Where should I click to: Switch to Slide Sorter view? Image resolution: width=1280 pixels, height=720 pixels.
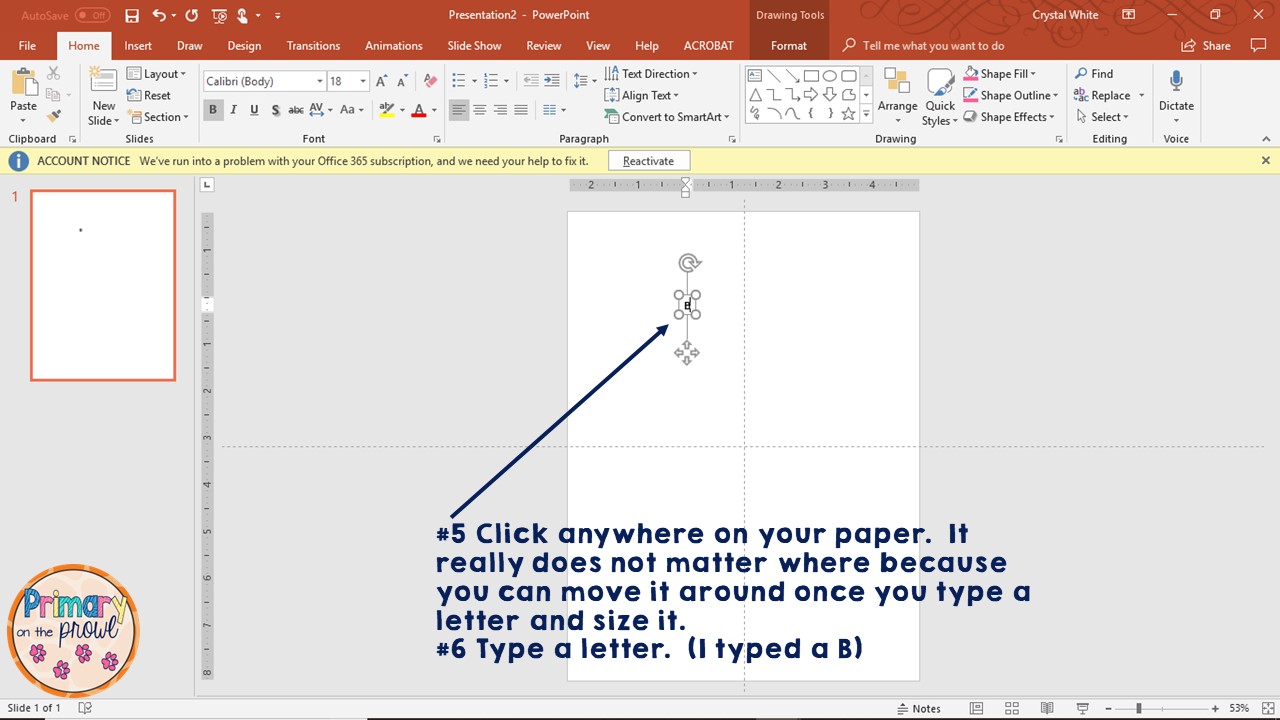pos(1011,708)
